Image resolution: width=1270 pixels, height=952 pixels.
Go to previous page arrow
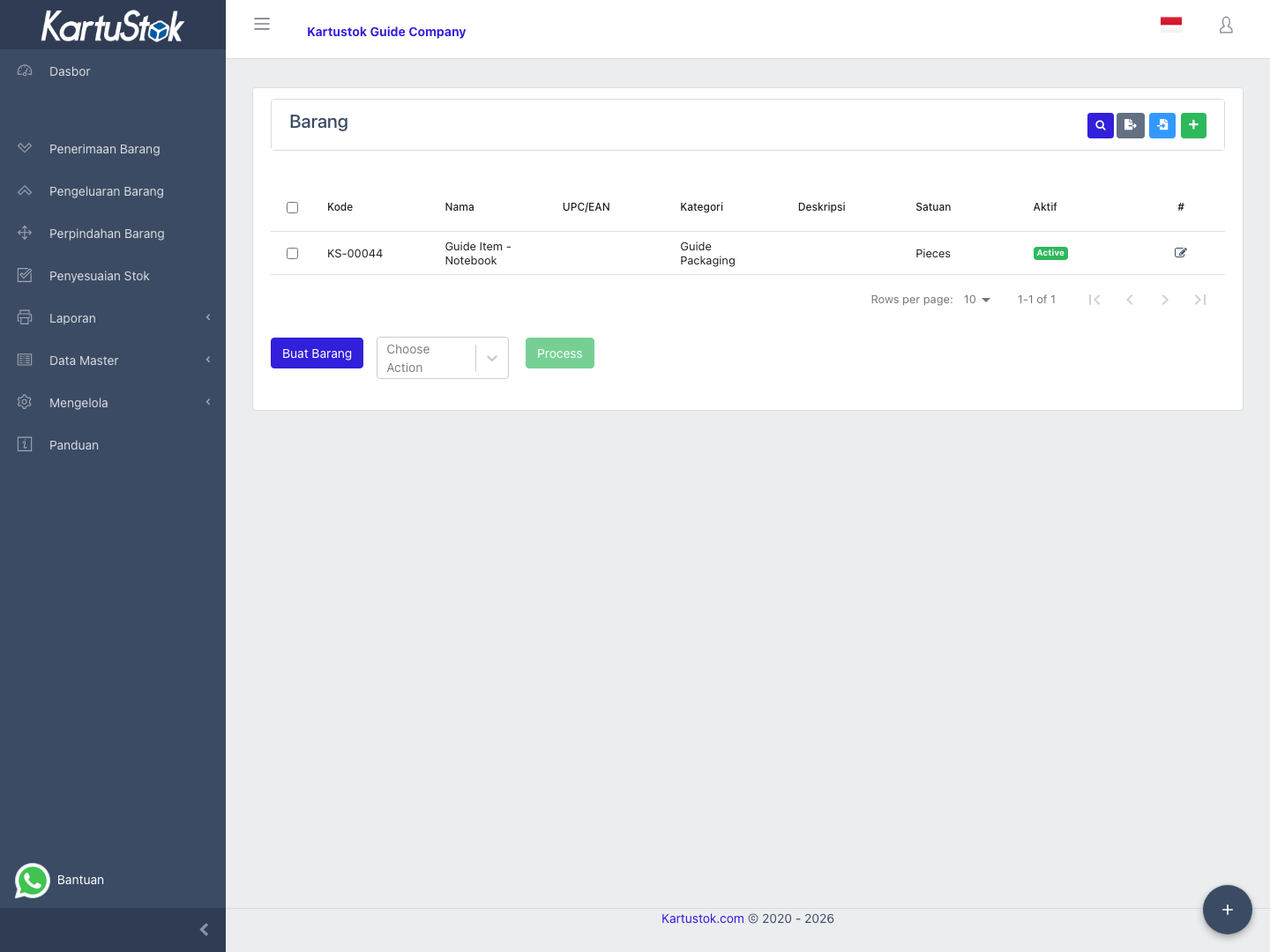point(1130,300)
